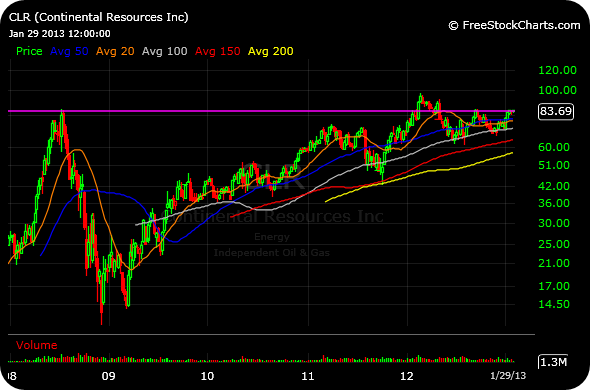Click the 12 year label on time axis
This screenshot has width=590, height=390.
tap(407, 376)
